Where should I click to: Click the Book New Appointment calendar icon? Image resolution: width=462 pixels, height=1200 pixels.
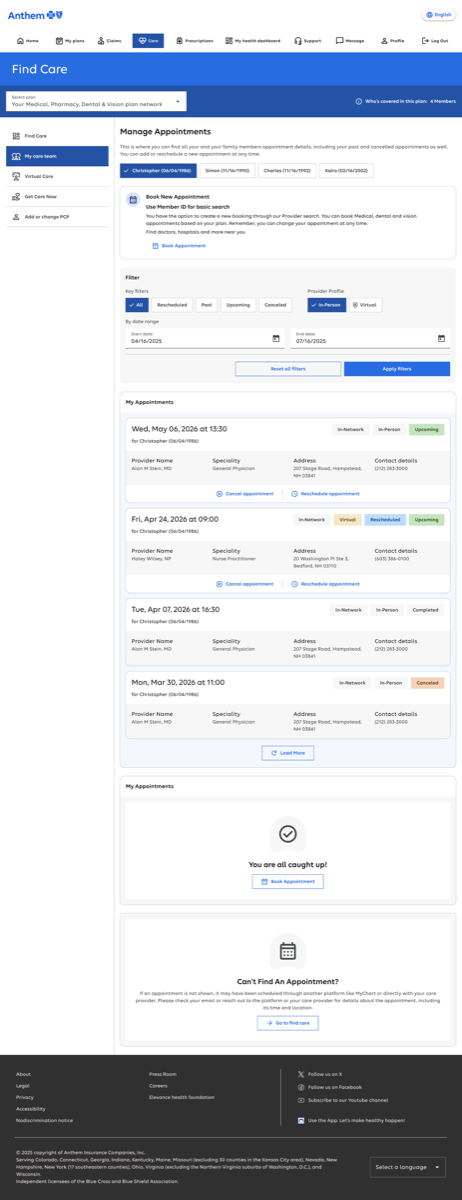pyautogui.click(x=132, y=200)
